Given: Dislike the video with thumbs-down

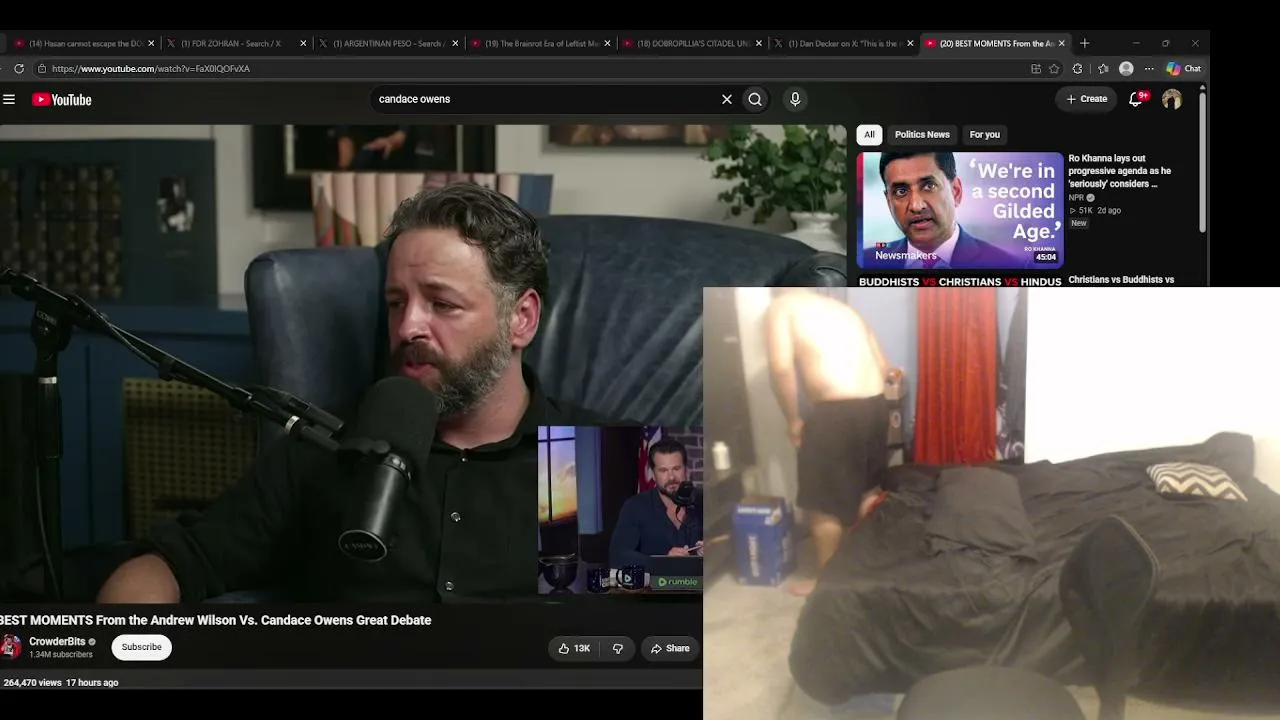Looking at the screenshot, I should pyautogui.click(x=618, y=648).
